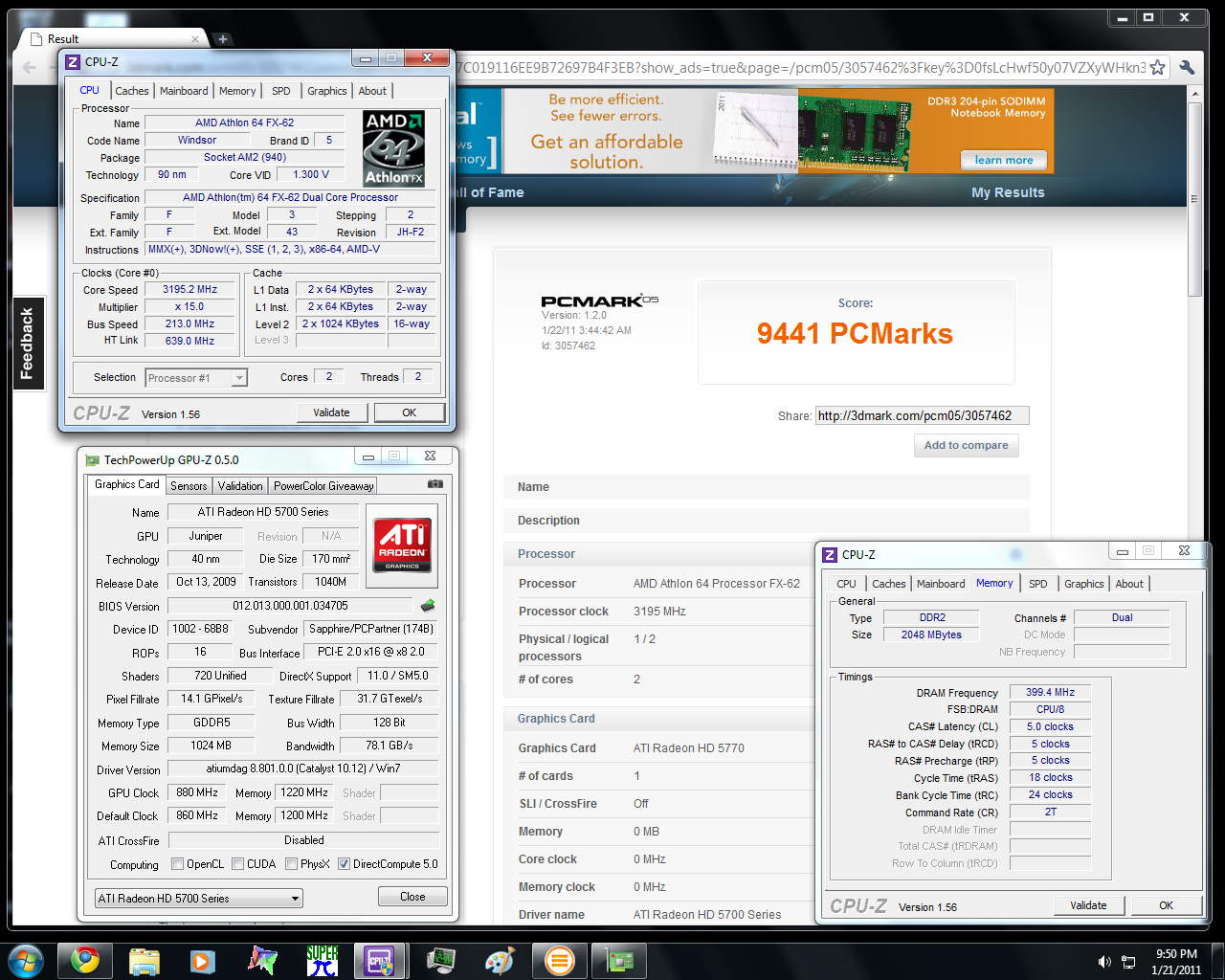The width and height of the screenshot is (1225, 980).
Task: Click the 9441 PCMarks score
Action: [x=855, y=333]
